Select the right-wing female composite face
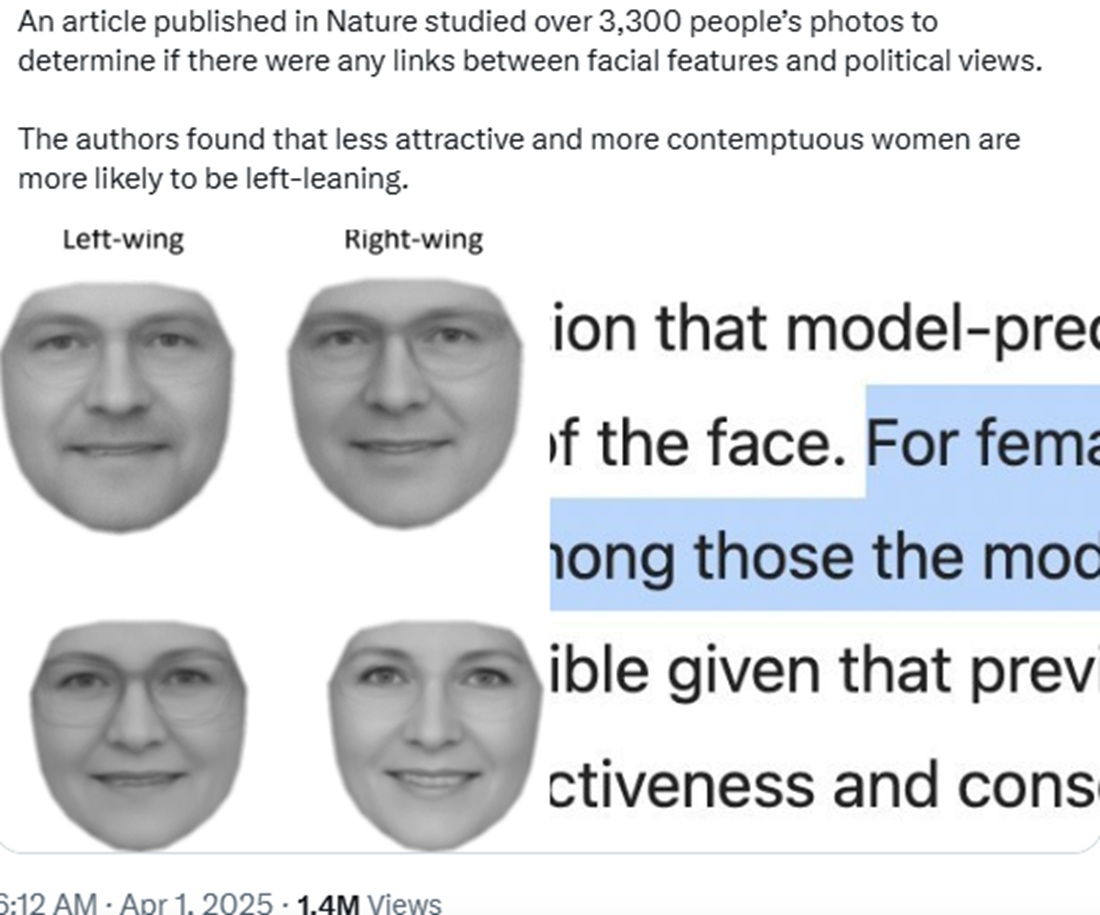This screenshot has width=1100, height=915. [435, 735]
